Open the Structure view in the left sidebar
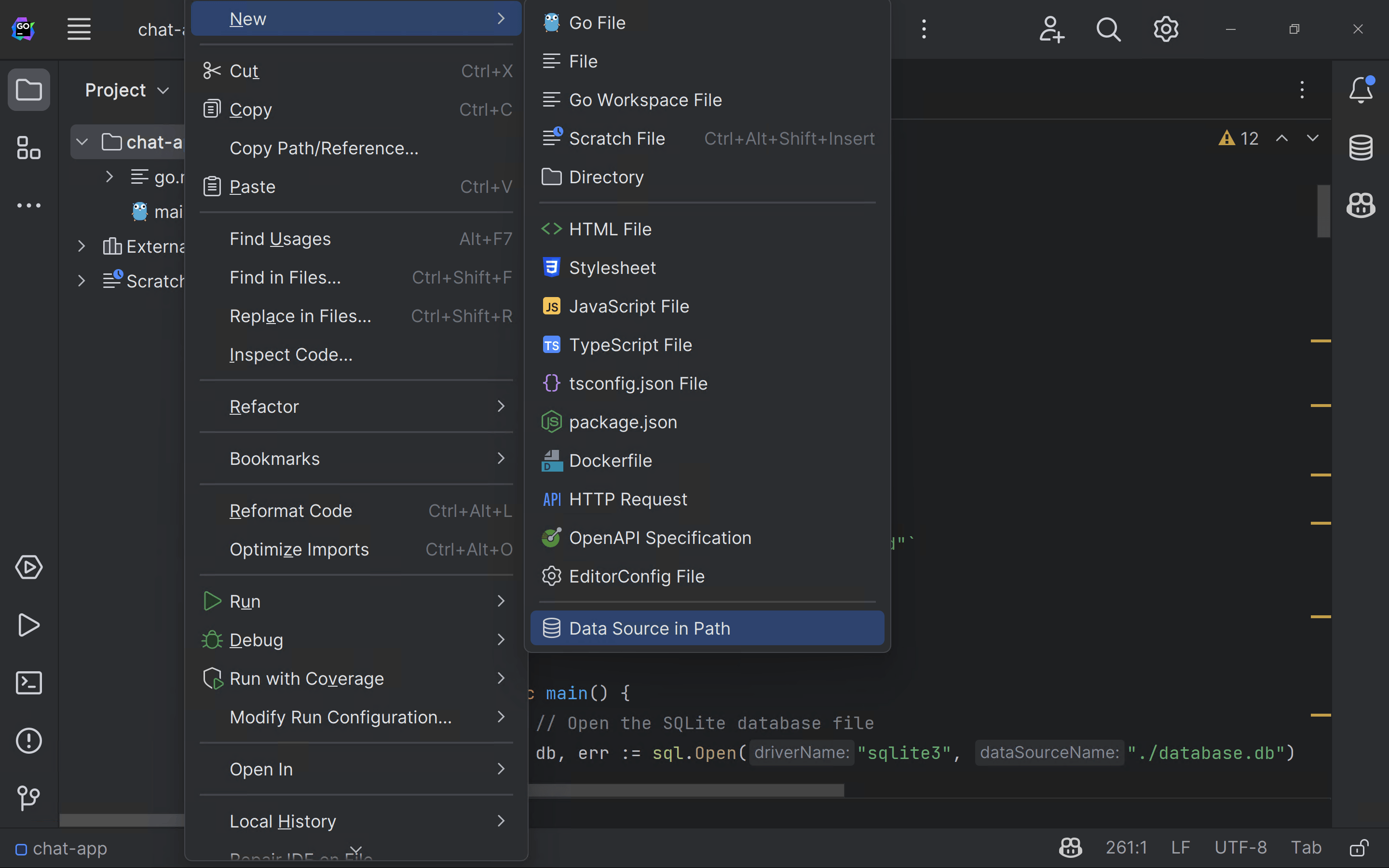The height and width of the screenshot is (868, 1389). click(29, 148)
